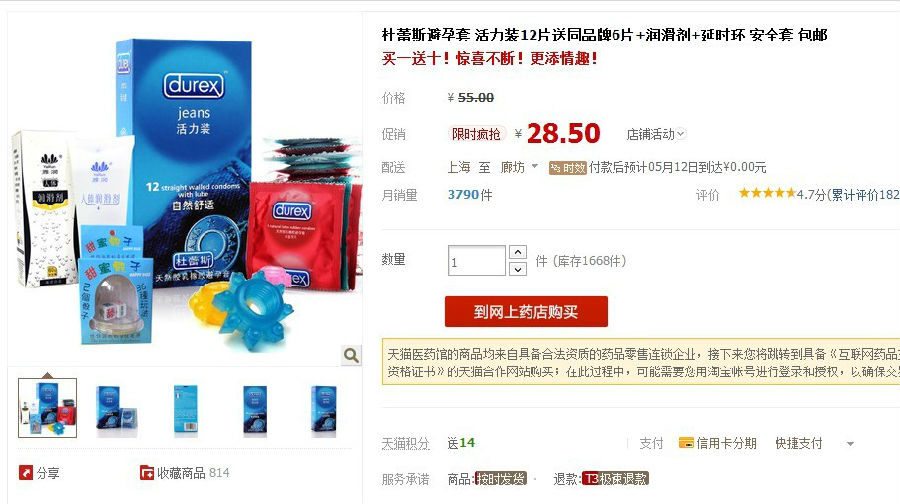The height and width of the screenshot is (504, 900).
Task: Click the 按时发货 service badge
Action: click(501, 479)
